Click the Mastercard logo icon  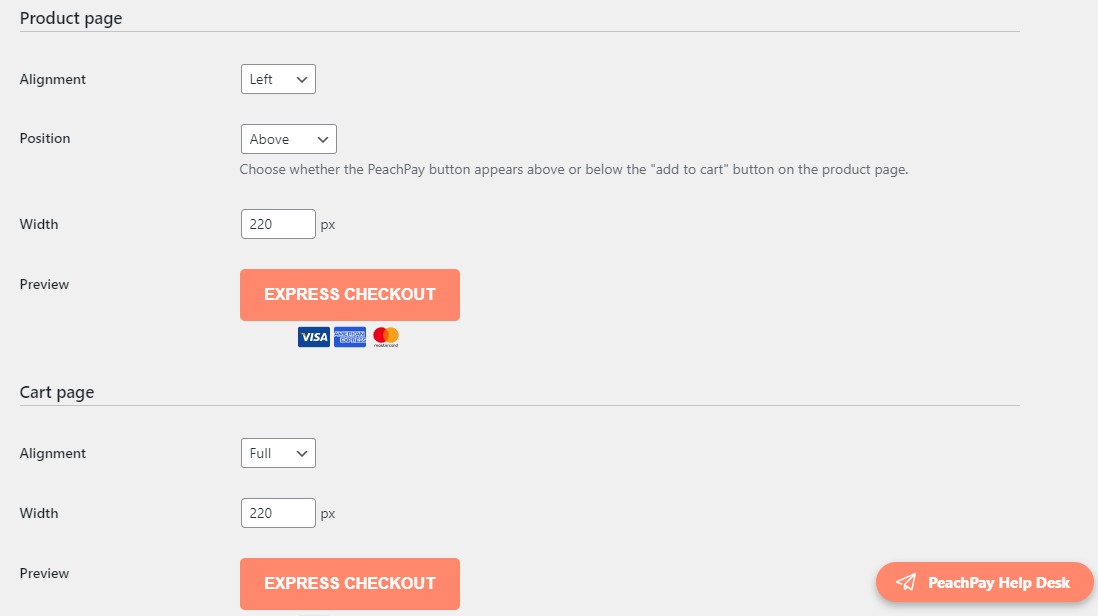pyautogui.click(x=386, y=337)
